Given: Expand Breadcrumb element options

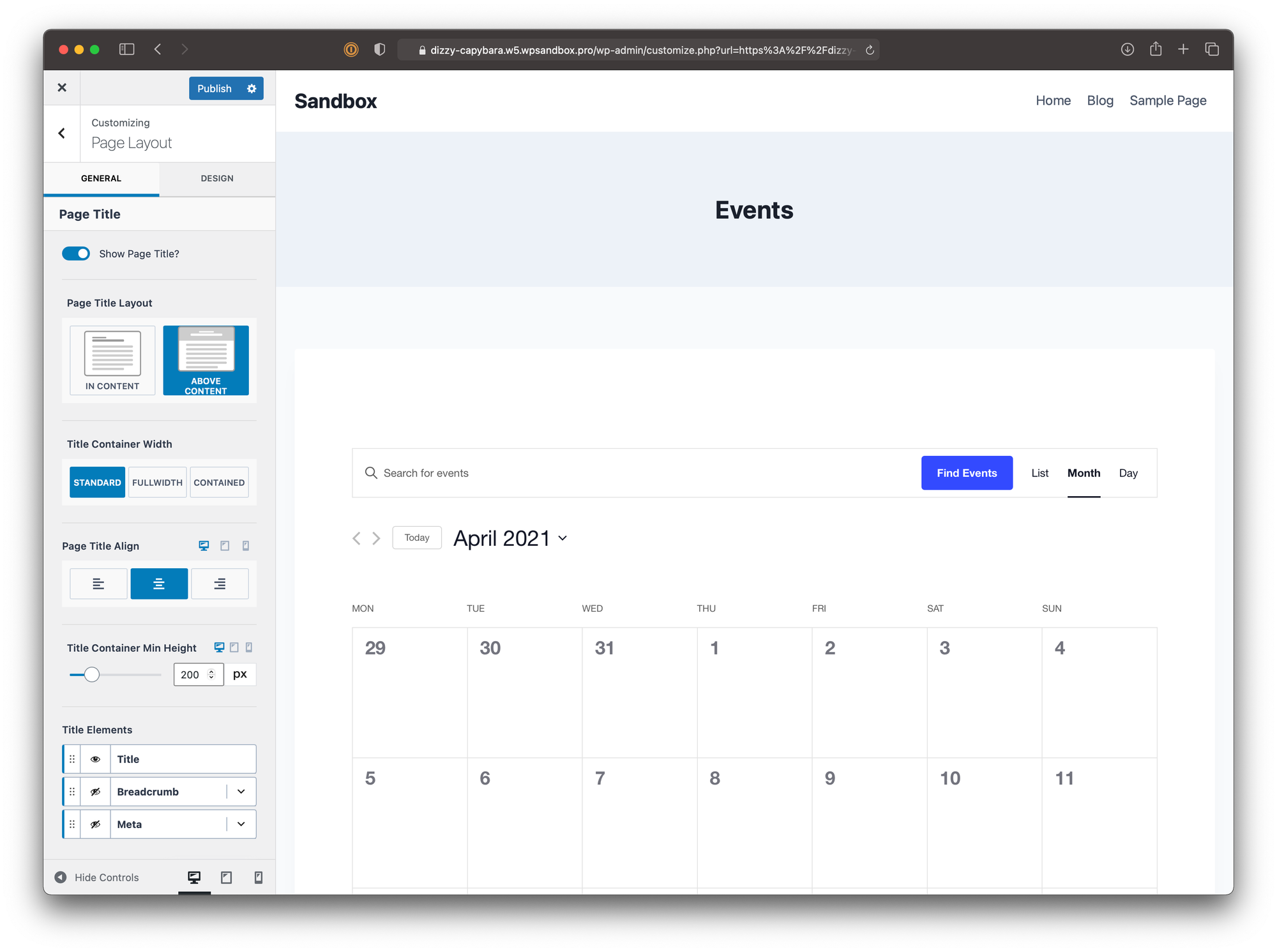Looking at the screenshot, I should (241, 792).
